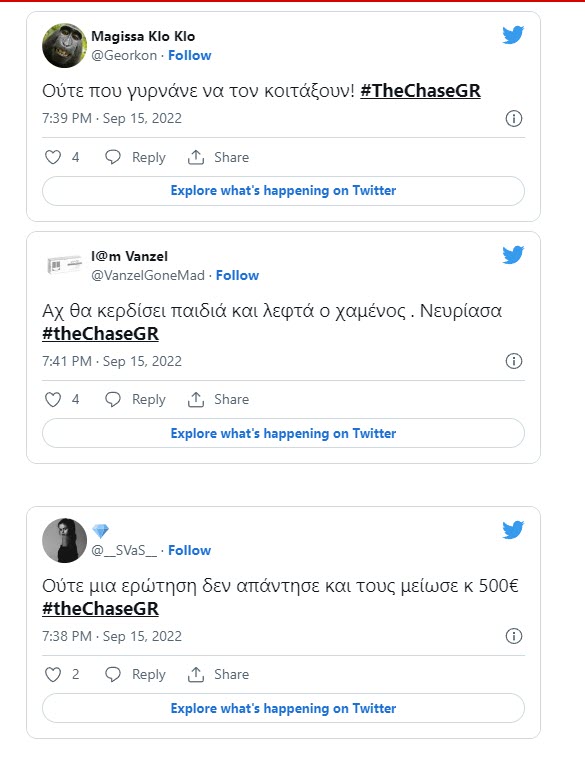
Task: Click the Twitter bird icon on Magissa Klo Klo's tweet
Action: tap(513, 35)
